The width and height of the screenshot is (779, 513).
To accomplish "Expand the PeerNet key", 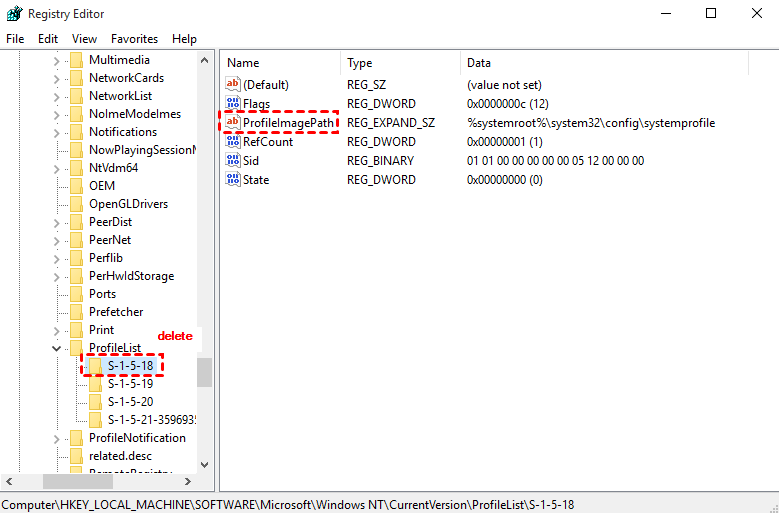I will [x=56, y=241].
